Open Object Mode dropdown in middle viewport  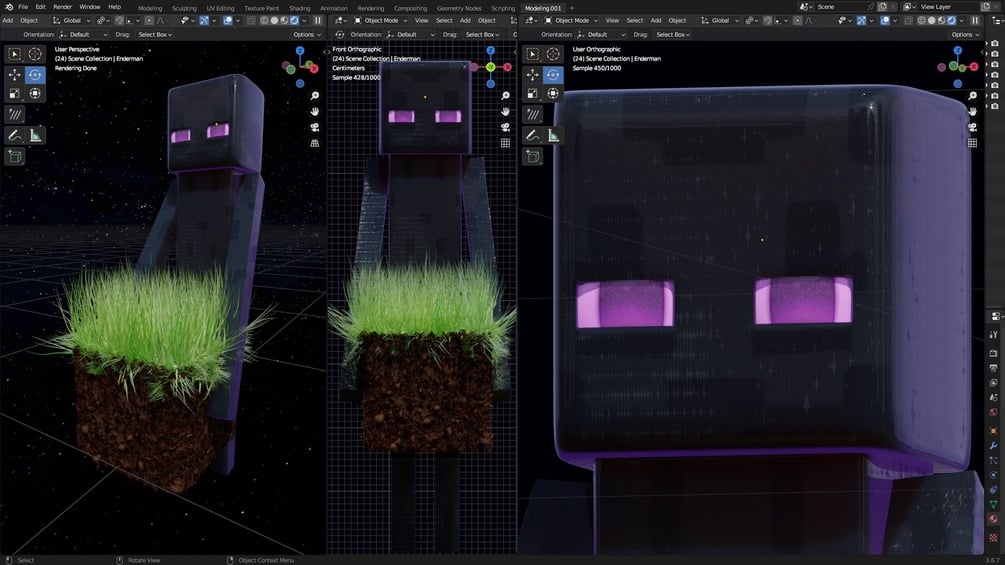click(x=381, y=20)
